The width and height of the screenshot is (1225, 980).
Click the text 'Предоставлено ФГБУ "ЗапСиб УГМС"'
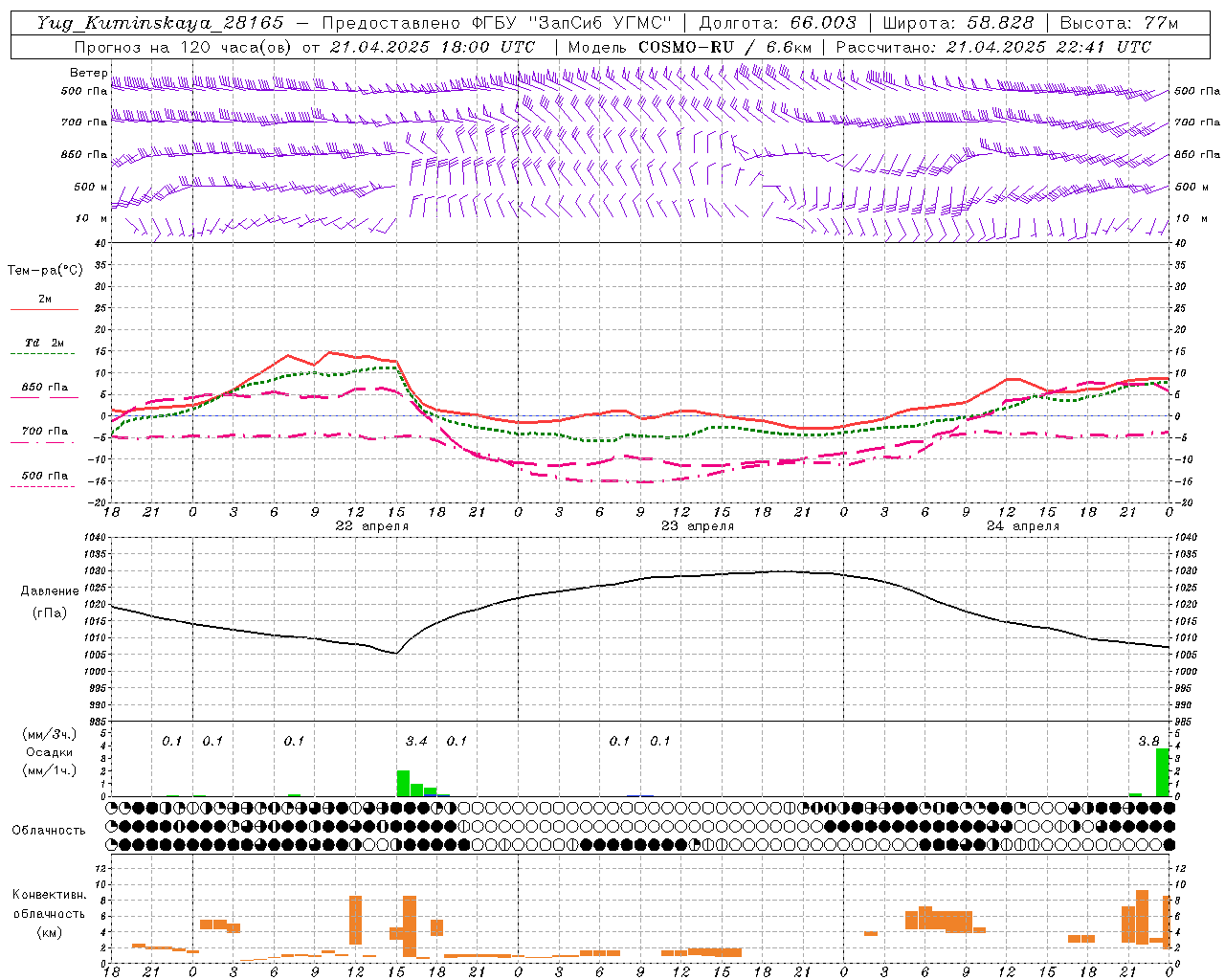pyautogui.click(x=497, y=23)
